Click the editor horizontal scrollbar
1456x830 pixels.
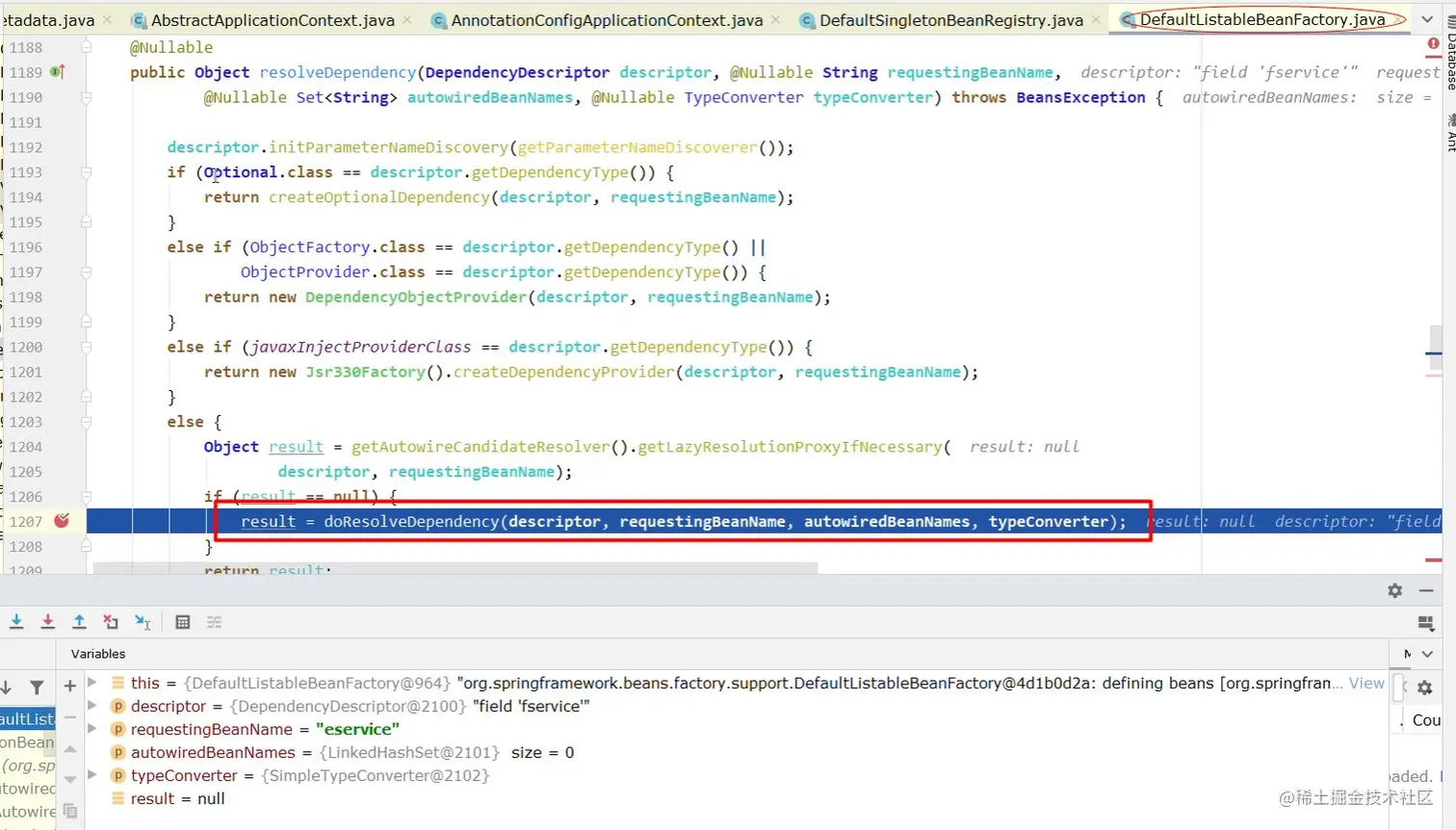click(455, 568)
